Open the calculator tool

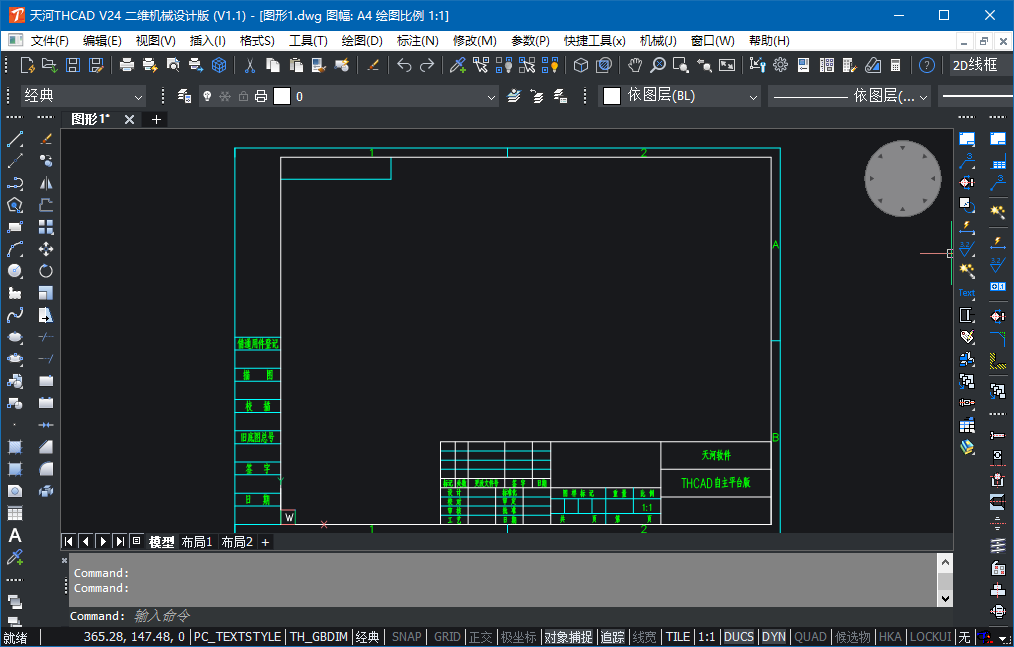click(x=896, y=65)
